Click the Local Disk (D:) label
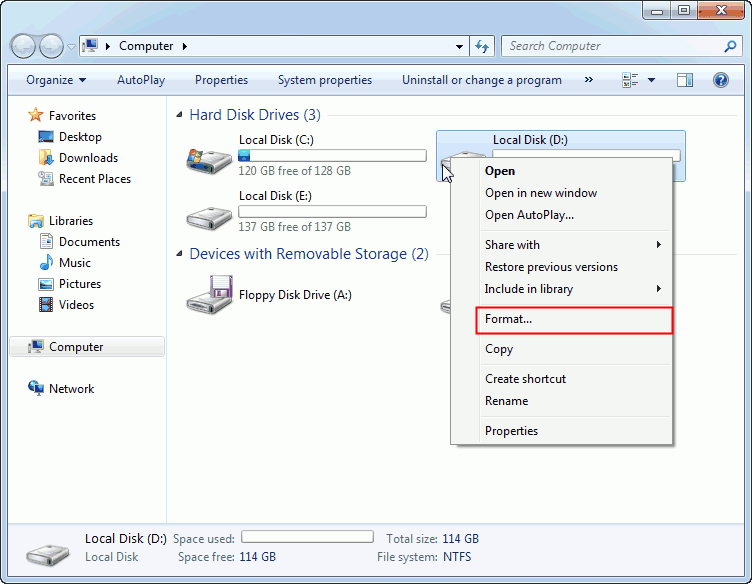Viewport: 752px width, 584px height. tap(530, 140)
